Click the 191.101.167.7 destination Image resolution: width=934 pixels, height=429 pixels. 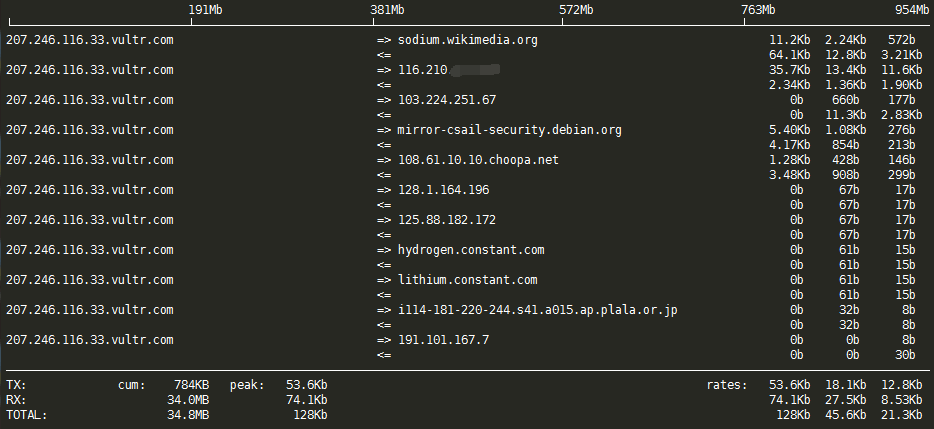click(444, 340)
